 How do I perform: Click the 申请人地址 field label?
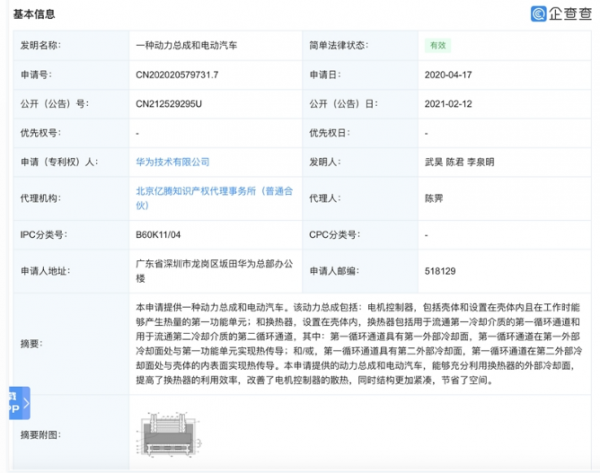point(45,271)
